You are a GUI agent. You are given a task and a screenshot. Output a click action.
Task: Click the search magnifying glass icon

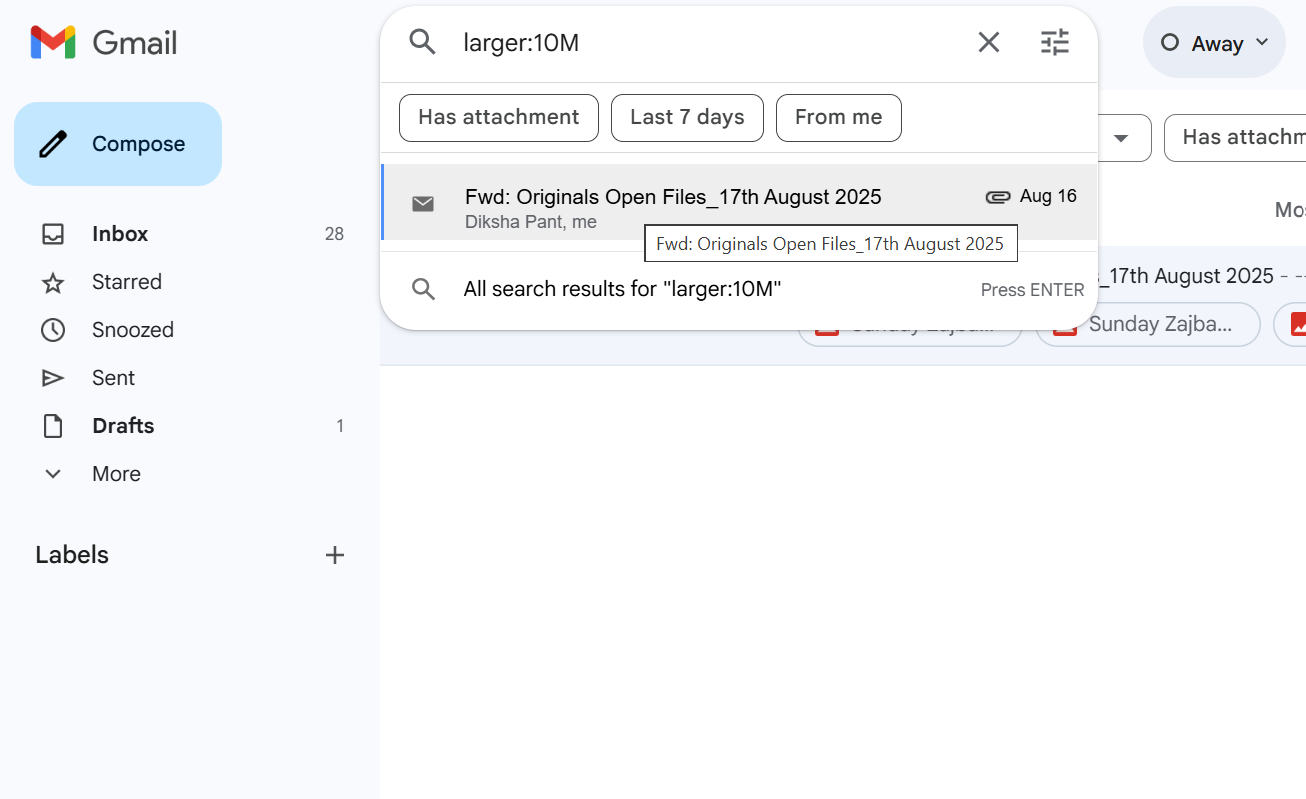pos(421,42)
